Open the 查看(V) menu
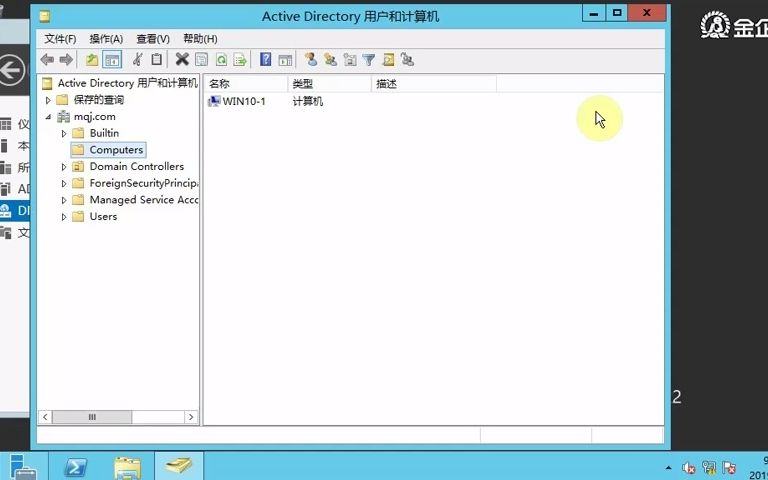 (x=153, y=39)
